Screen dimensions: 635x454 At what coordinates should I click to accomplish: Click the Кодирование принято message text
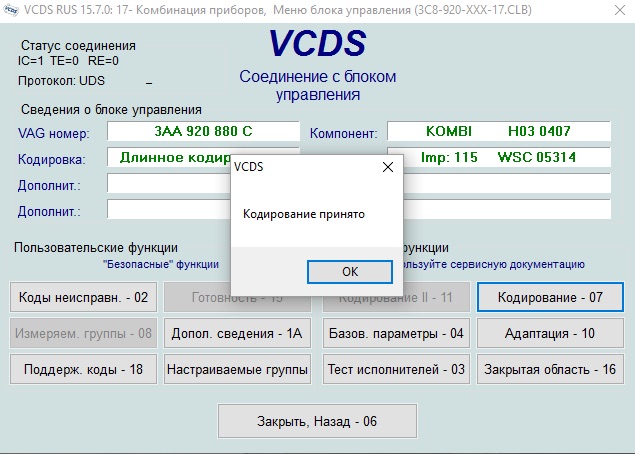304,214
